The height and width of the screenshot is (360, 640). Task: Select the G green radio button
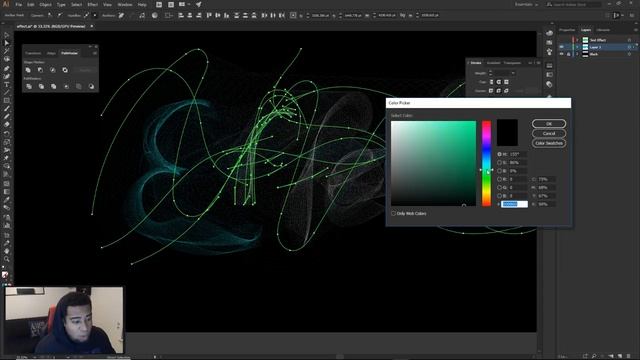499,187
